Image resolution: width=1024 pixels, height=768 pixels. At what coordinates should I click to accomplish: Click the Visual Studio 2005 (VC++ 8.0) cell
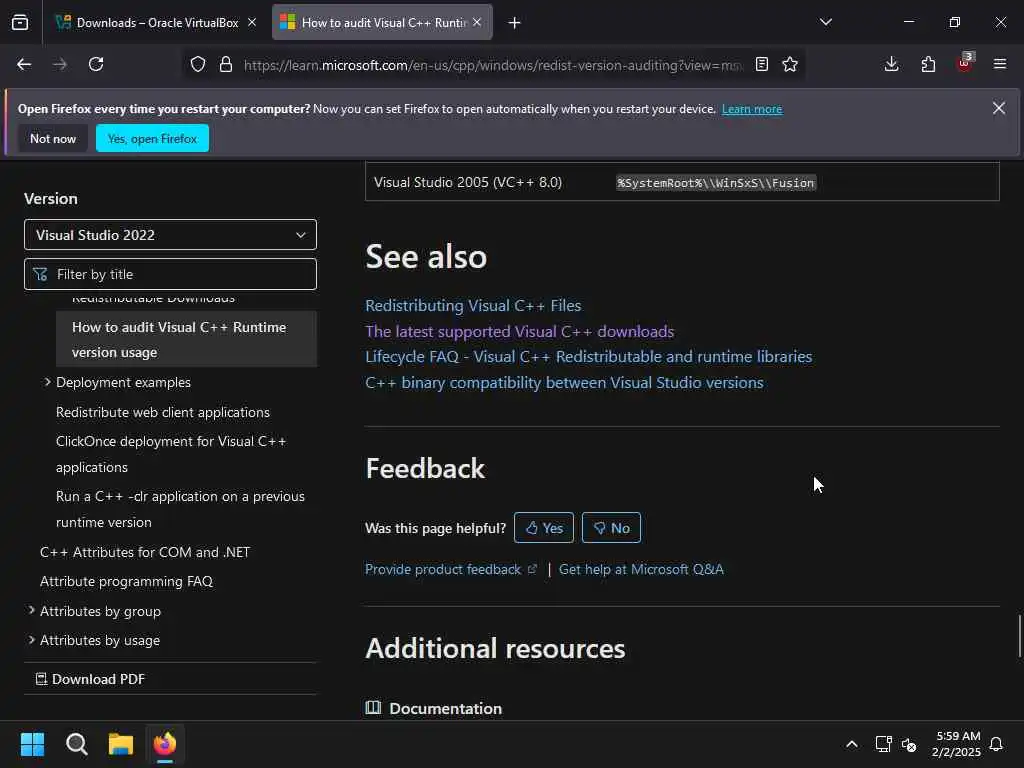(468, 182)
